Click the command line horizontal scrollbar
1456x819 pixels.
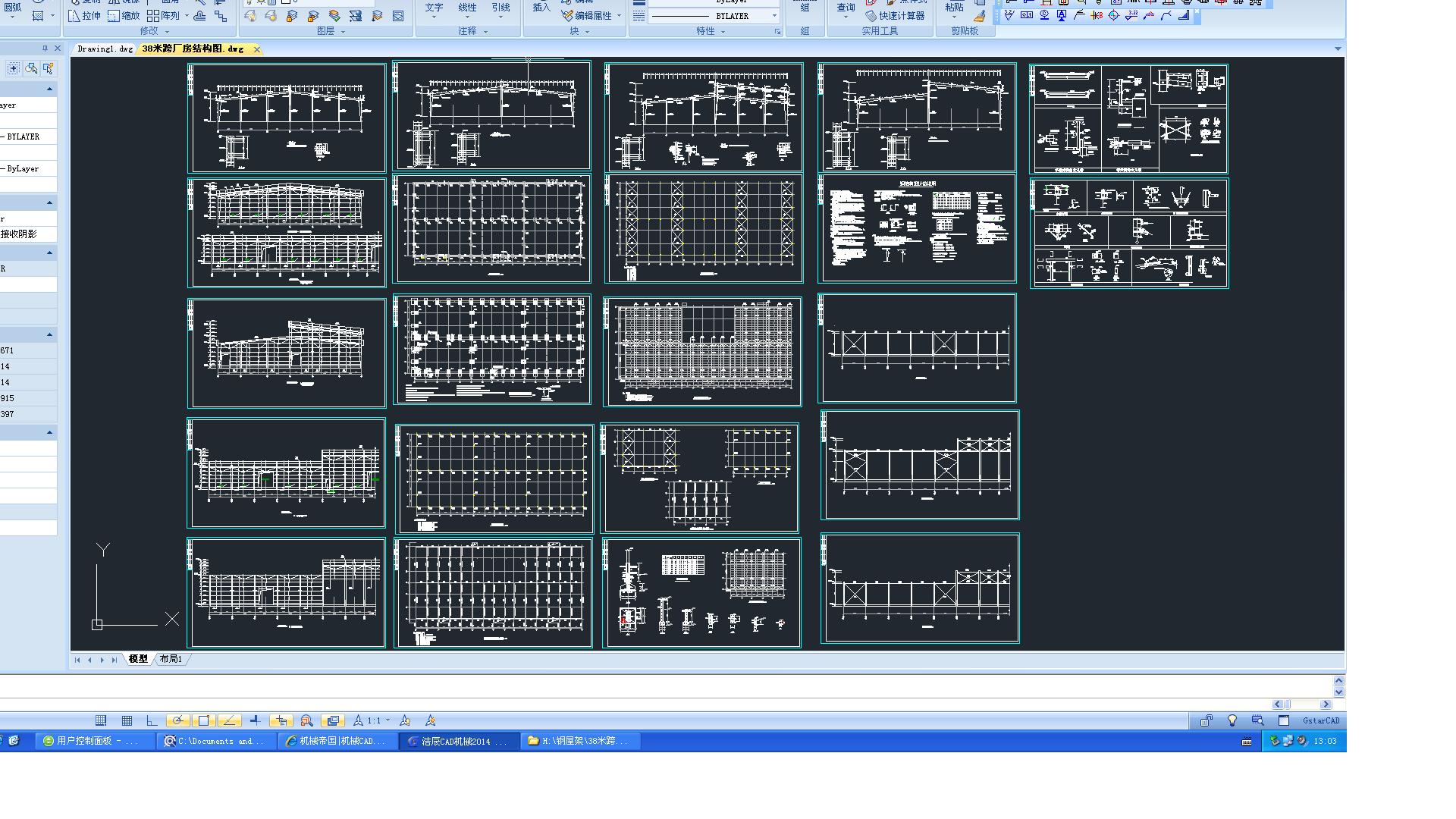(1302, 704)
